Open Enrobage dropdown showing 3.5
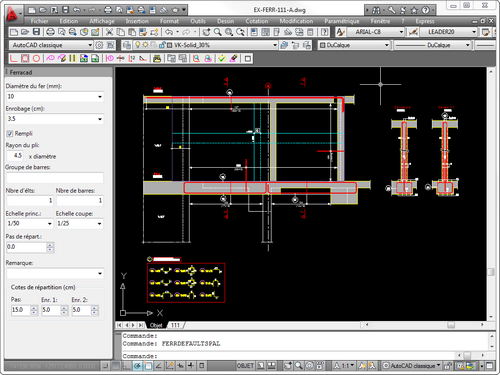Image resolution: width=500 pixels, height=375 pixels. 100,119
